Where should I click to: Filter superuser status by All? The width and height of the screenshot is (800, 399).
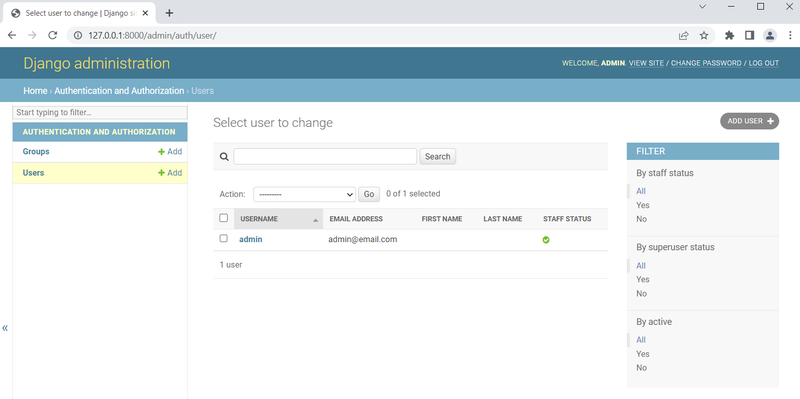pos(641,266)
